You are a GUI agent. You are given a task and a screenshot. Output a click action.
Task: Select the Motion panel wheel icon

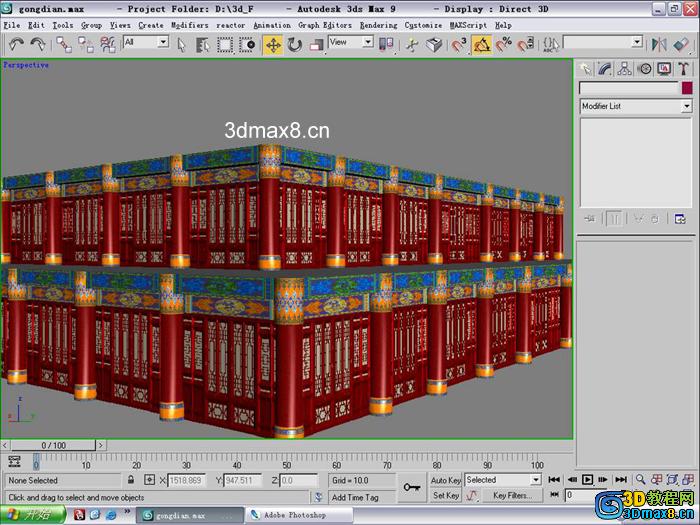pos(644,69)
